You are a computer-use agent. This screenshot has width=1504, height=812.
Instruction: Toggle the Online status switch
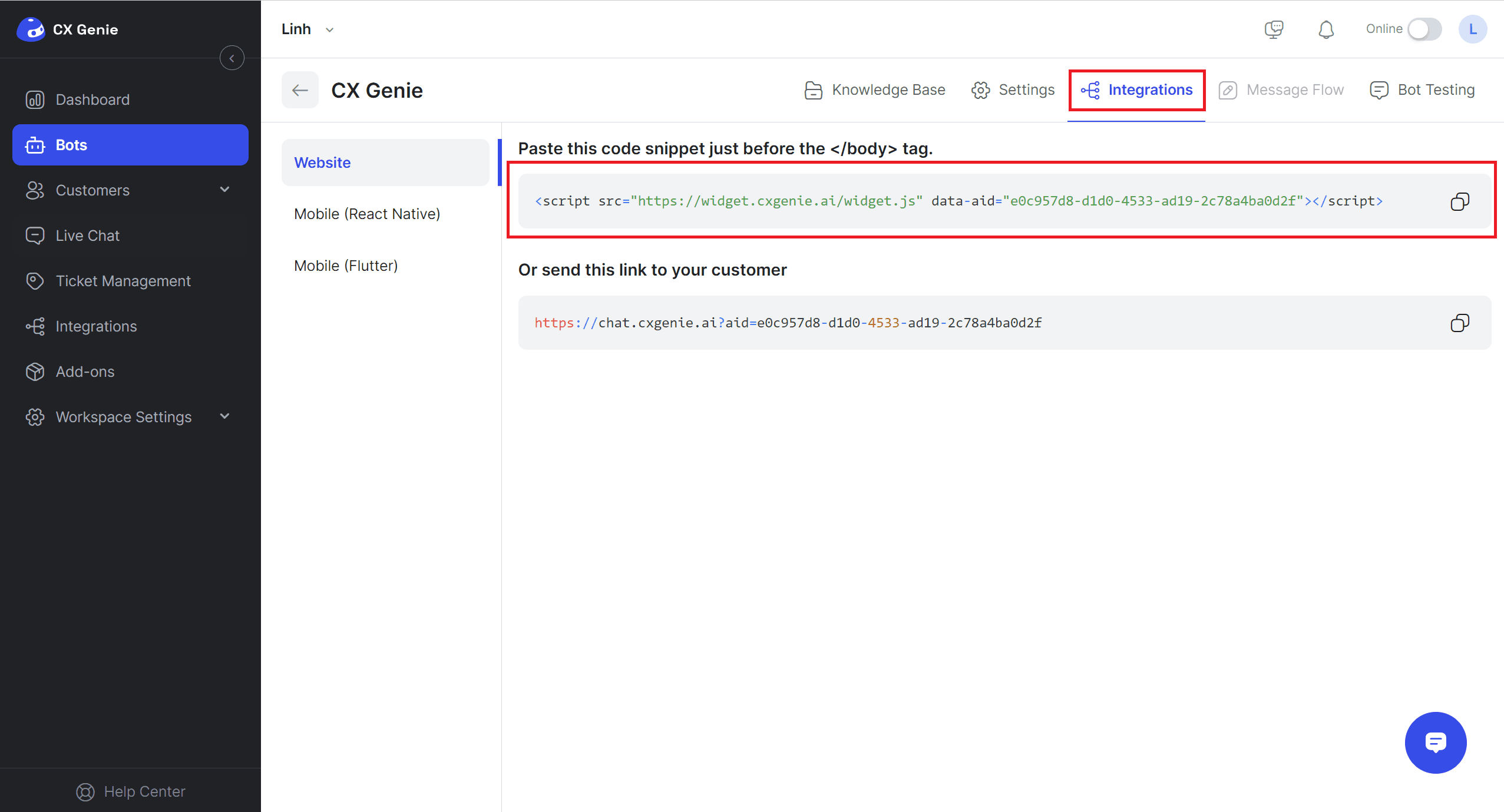(x=1424, y=29)
